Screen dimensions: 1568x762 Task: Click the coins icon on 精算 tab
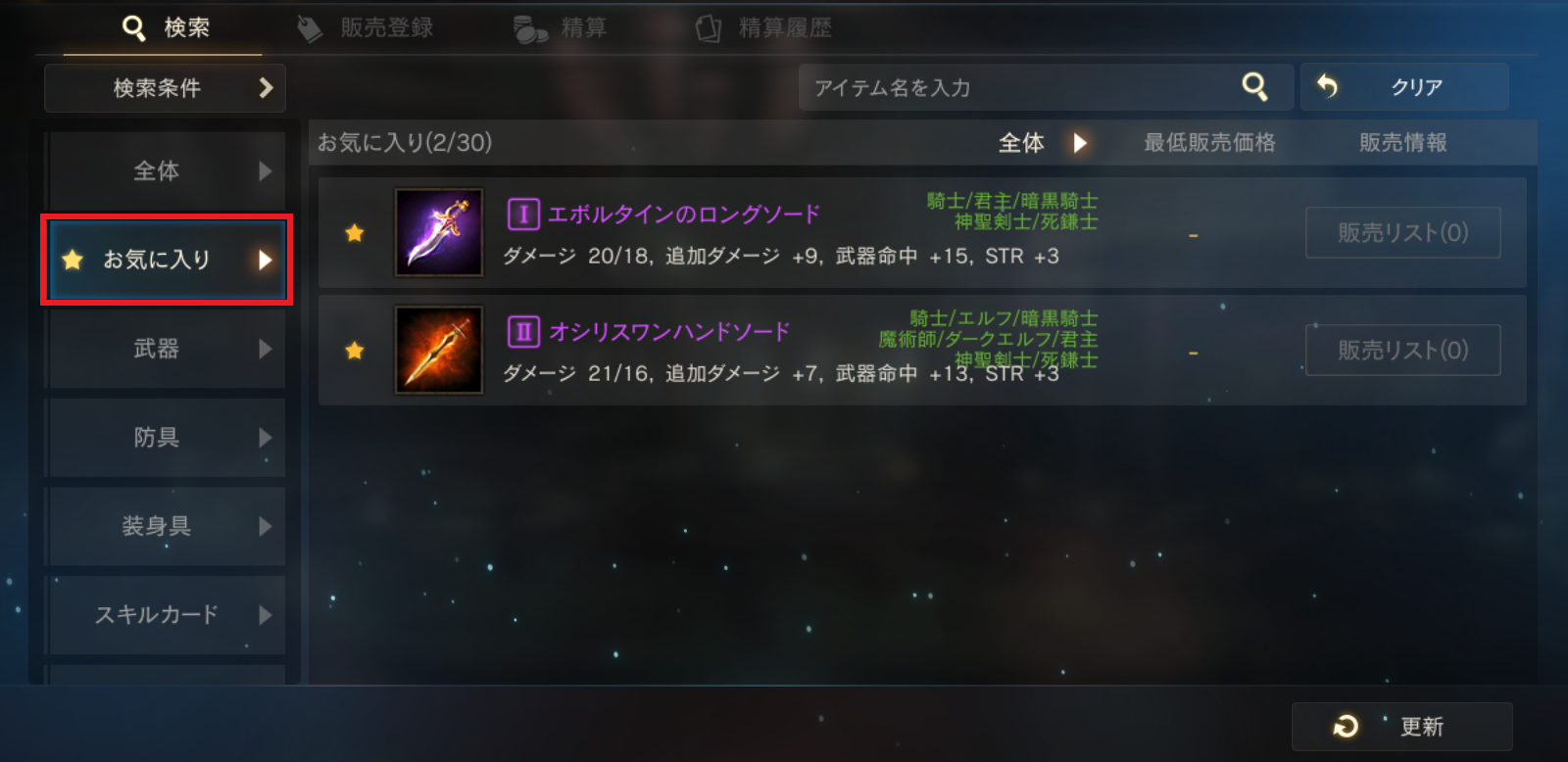click(x=530, y=29)
